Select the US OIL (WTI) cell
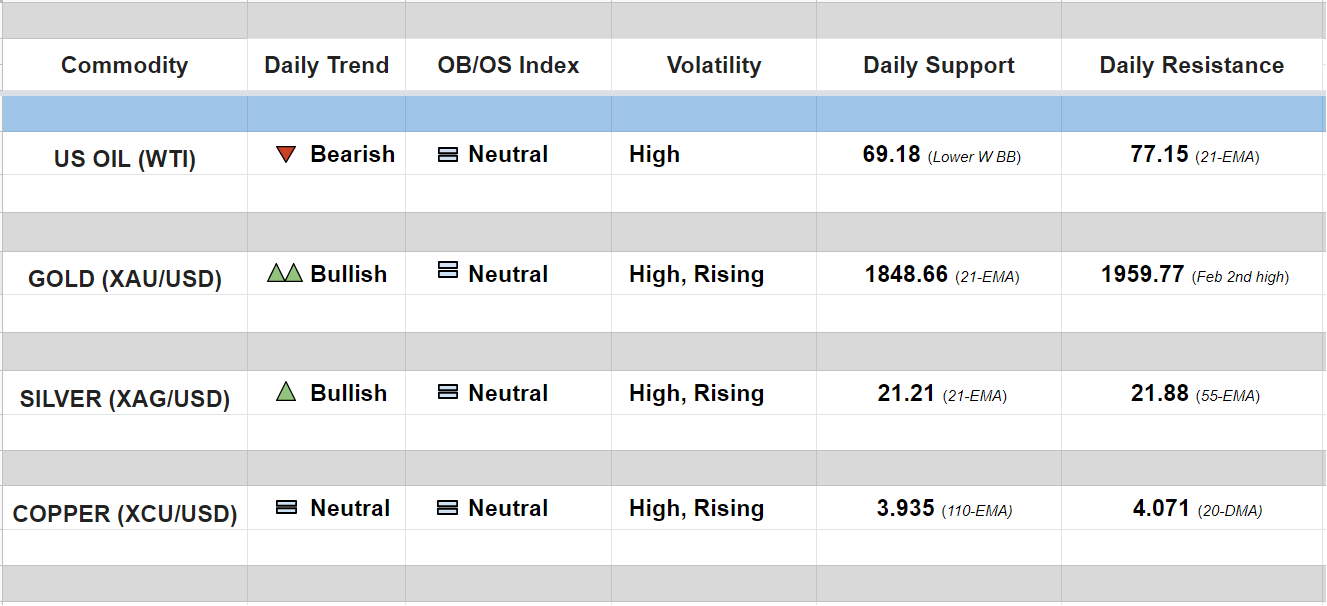Image resolution: width=1327 pixels, height=606 pixels. click(x=125, y=158)
